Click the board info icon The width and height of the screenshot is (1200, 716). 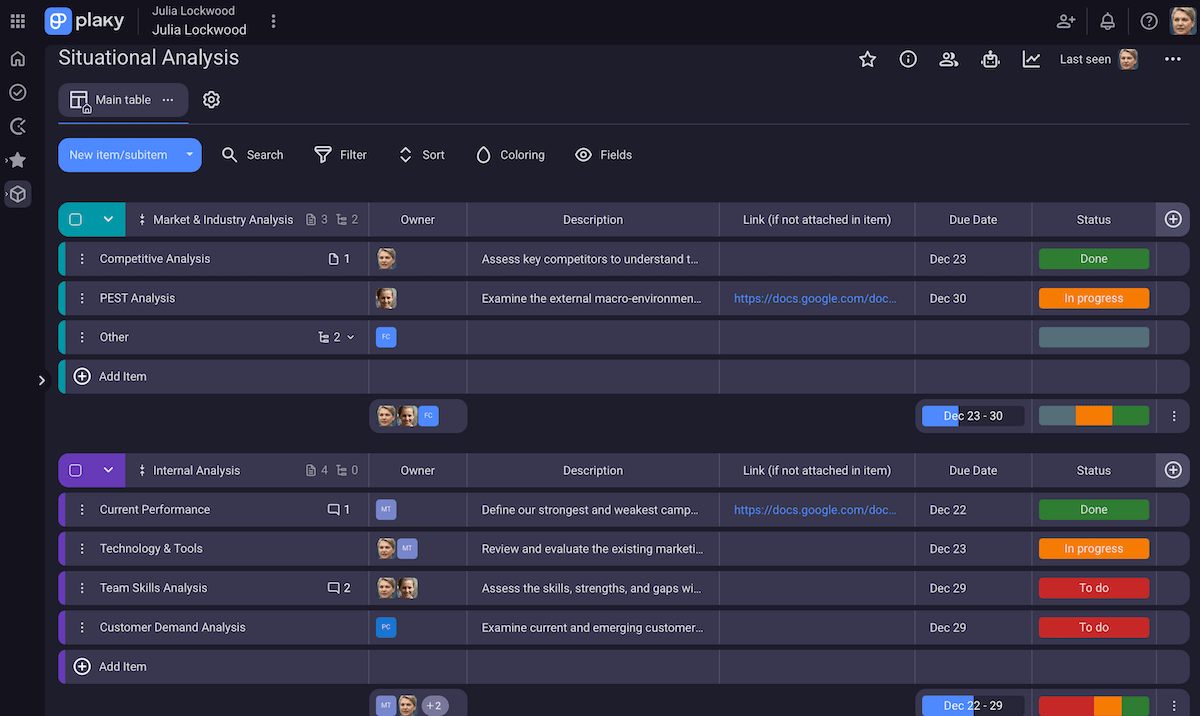pos(907,59)
